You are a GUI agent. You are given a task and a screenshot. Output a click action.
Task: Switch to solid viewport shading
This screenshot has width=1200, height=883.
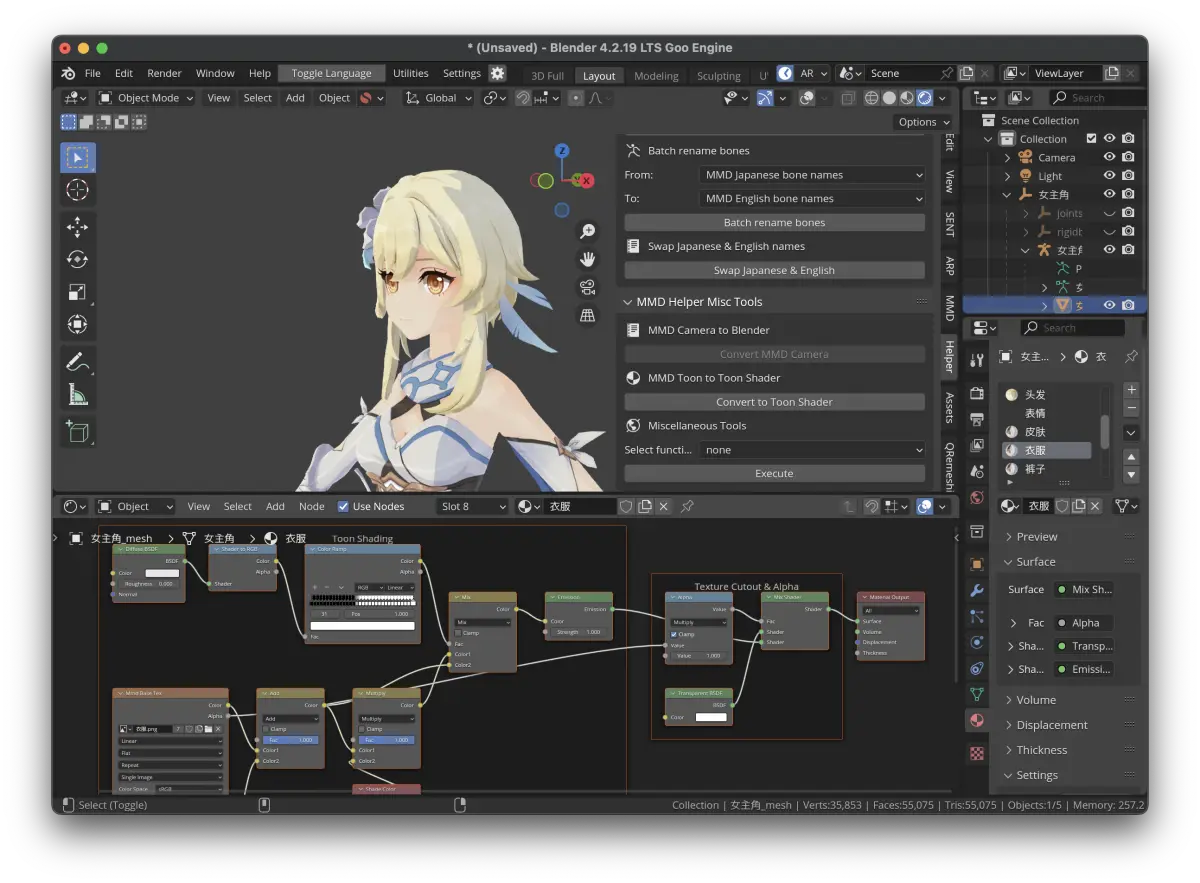(889, 98)
